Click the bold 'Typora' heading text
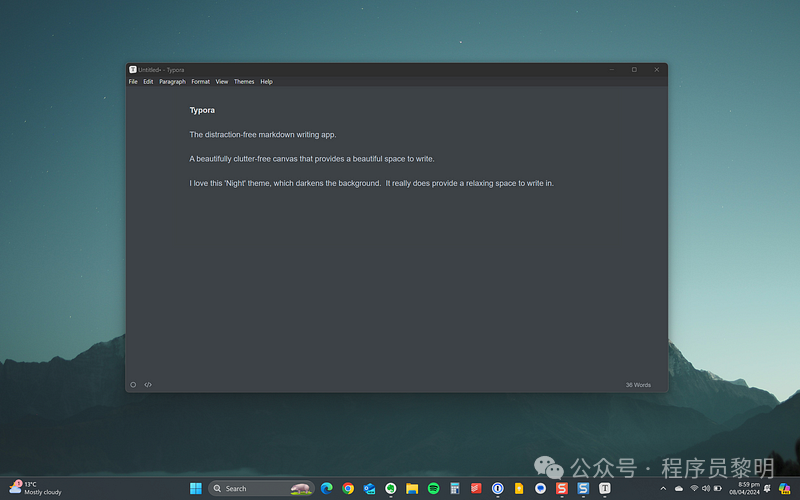The height and width of the screenshot is (500, 800). coord(202,110)
